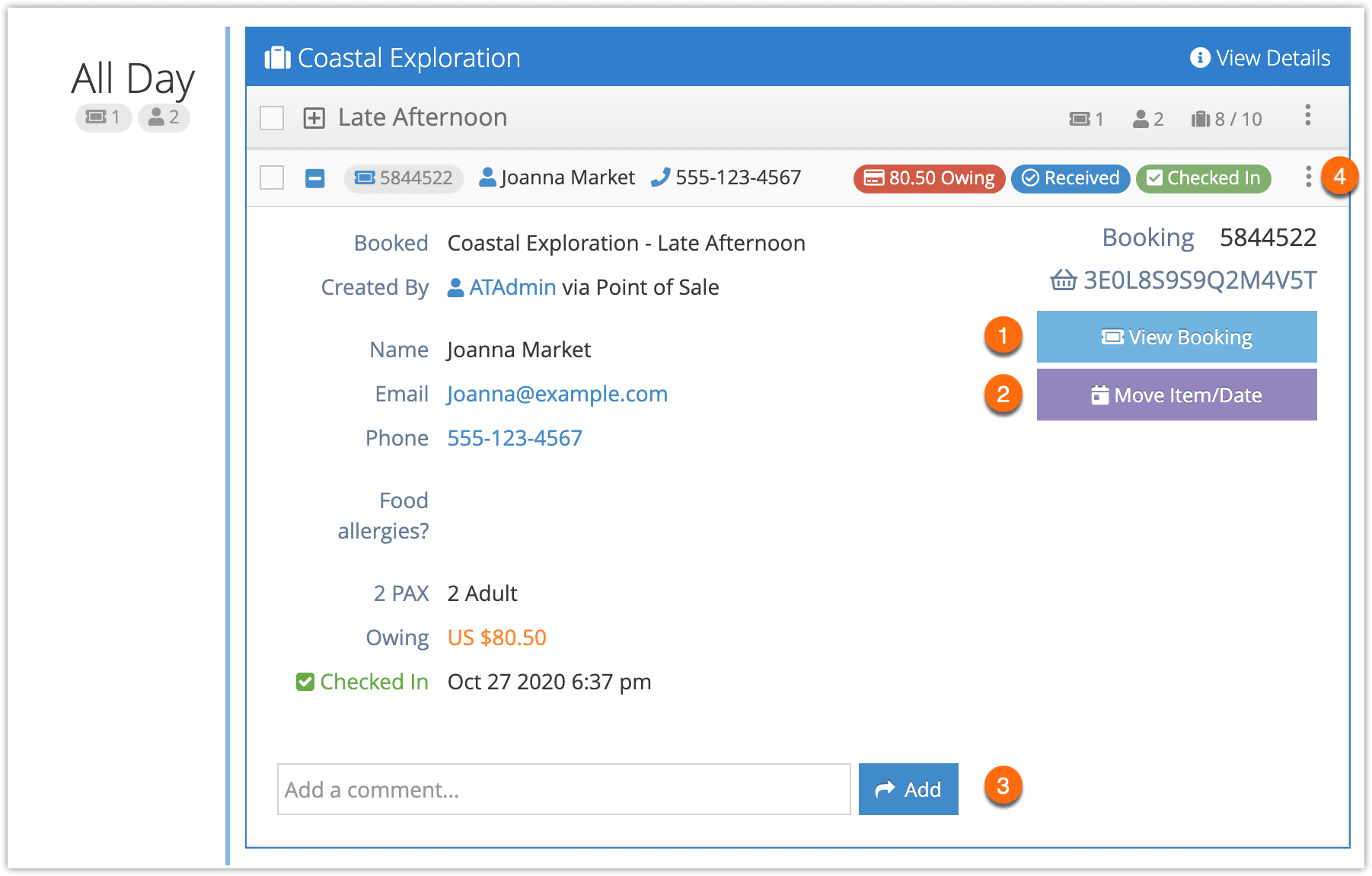
Task: Click the 8 / 10 availability indicator
Action: 1227,119
